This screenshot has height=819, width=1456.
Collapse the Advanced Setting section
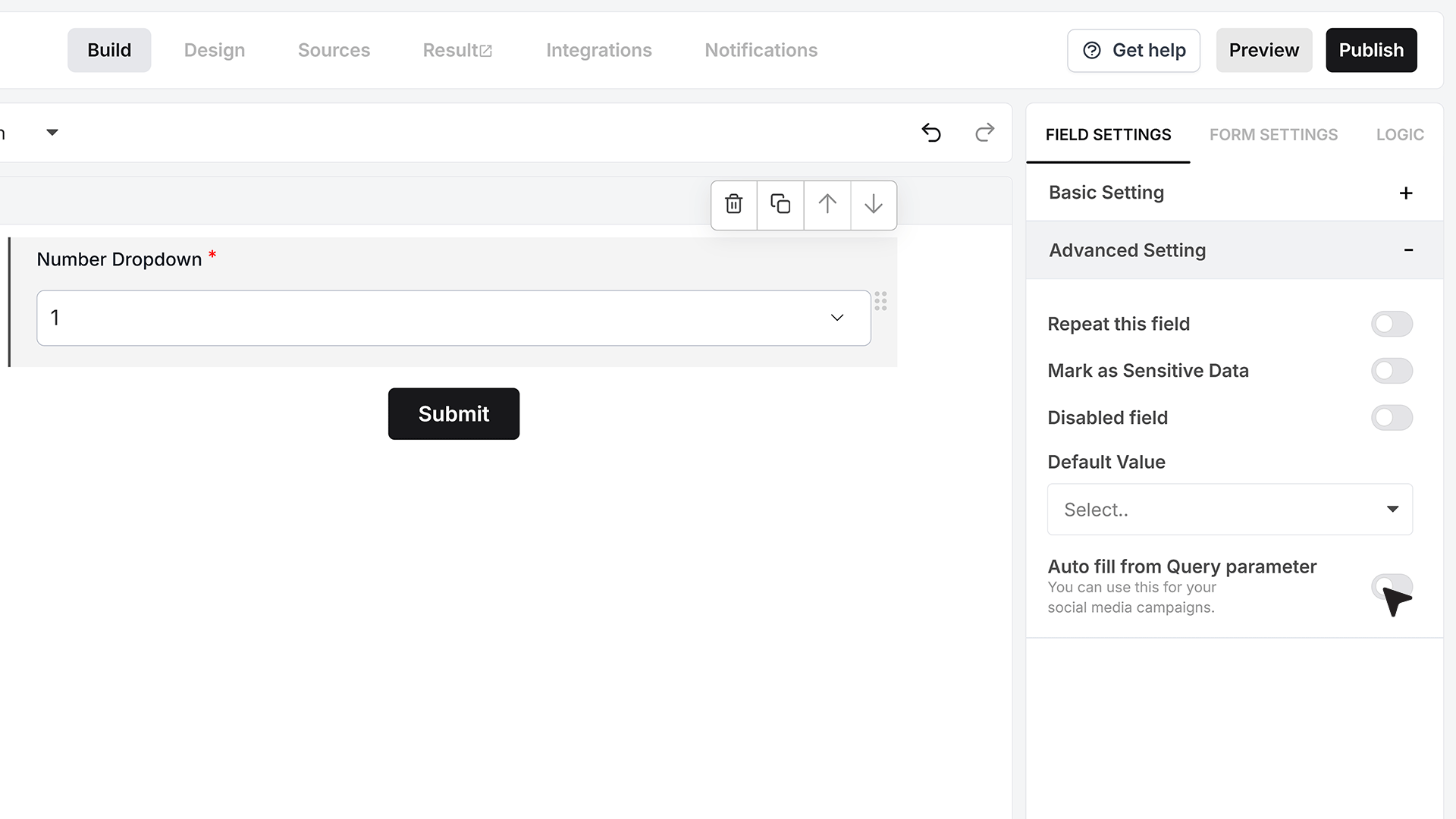click(1234, 250)
